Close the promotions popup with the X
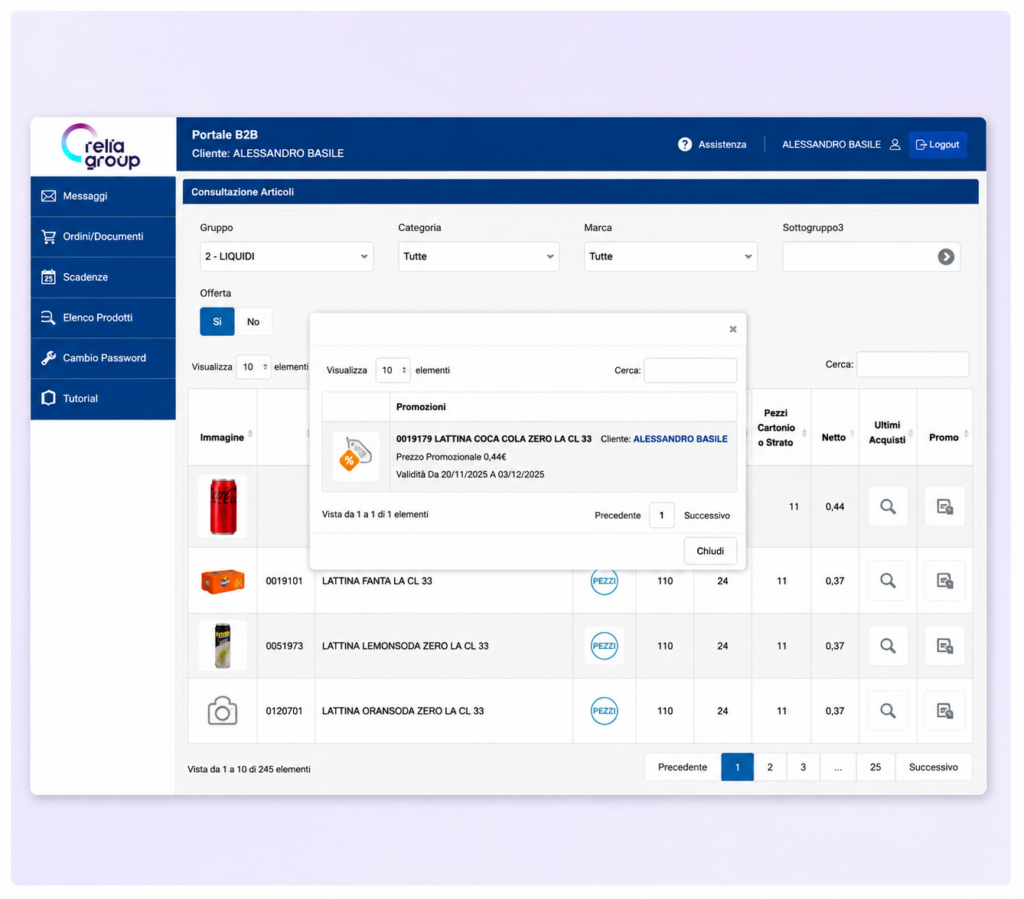The width and height of the screenshot is (1024, 899). (733, 329)
